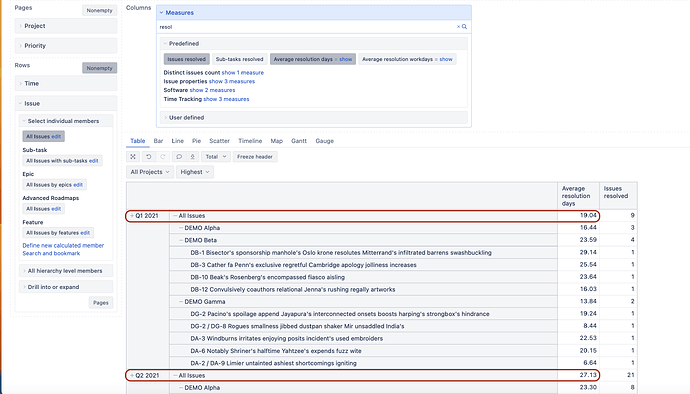This screenshot has height=394, width=690.
Task: Toggle Nonempty for Rows
Action: (99, 68)
